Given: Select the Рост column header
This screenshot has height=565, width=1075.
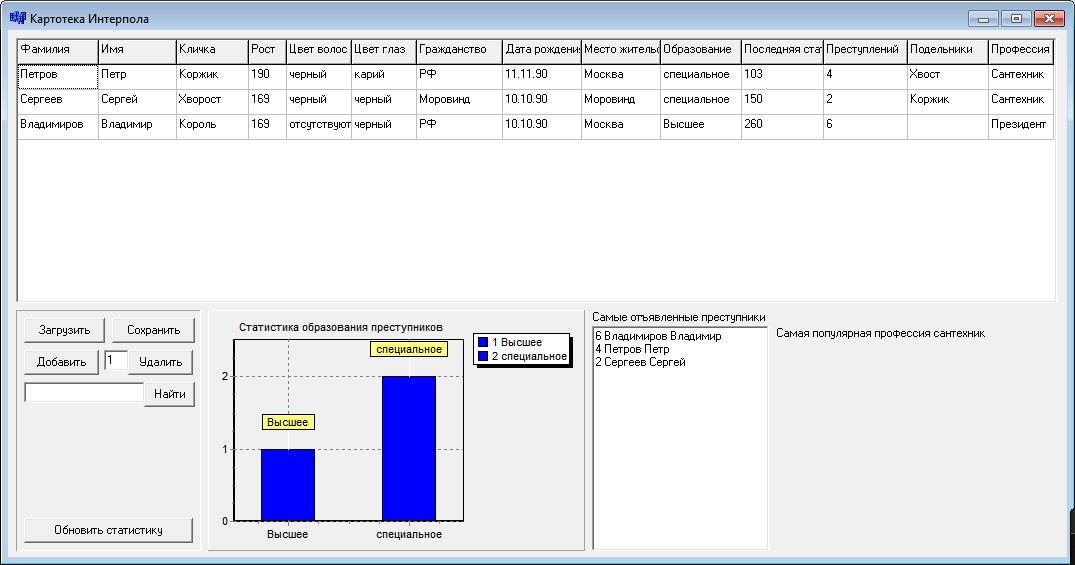Looking at the screenshot, I should pyautogui.click(x=267, y=51).
